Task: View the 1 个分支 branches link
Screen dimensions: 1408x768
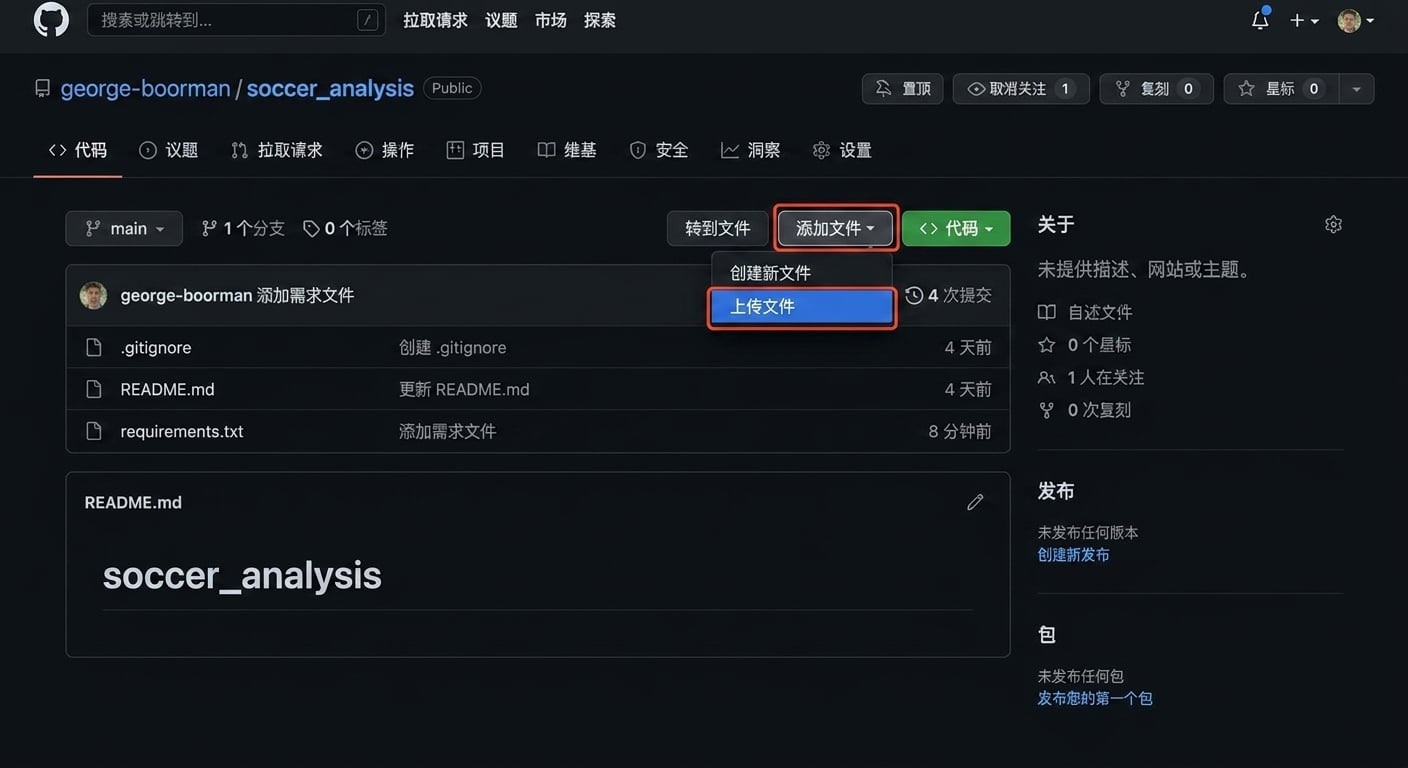Action: click(x=243, y=228)
